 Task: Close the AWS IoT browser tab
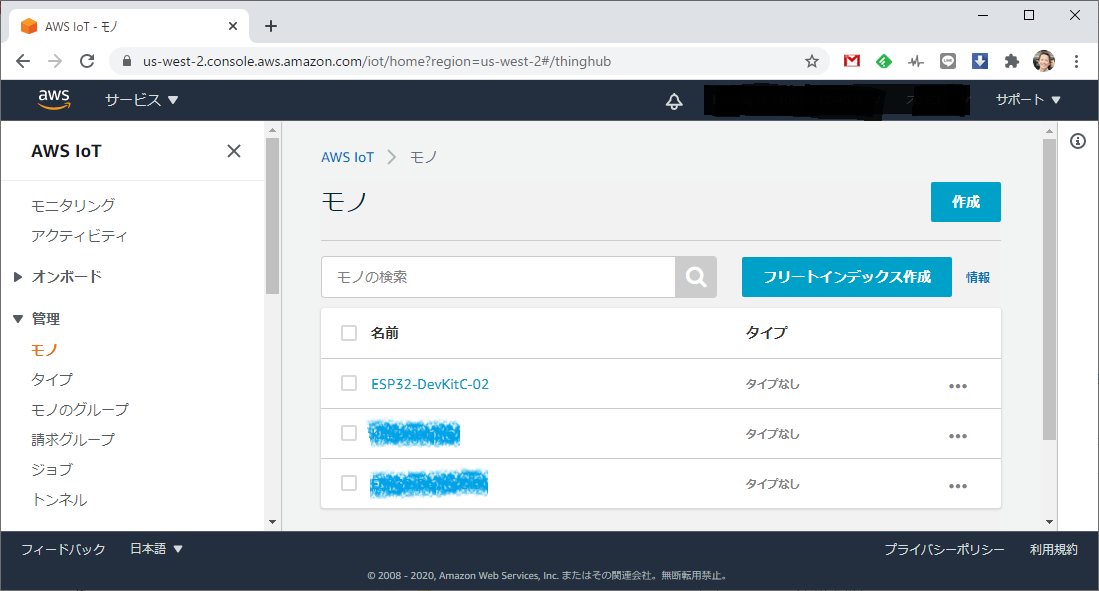233,26
